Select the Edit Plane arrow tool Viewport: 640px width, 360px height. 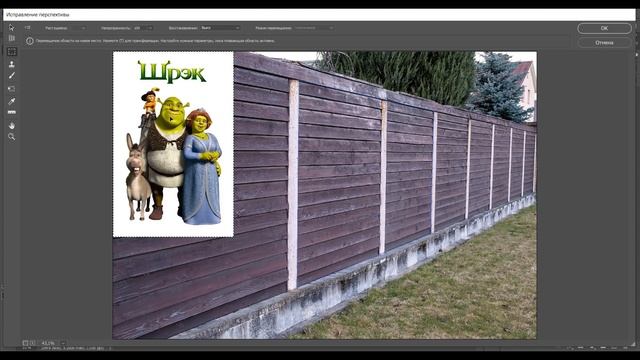click(x=11, y=27)
